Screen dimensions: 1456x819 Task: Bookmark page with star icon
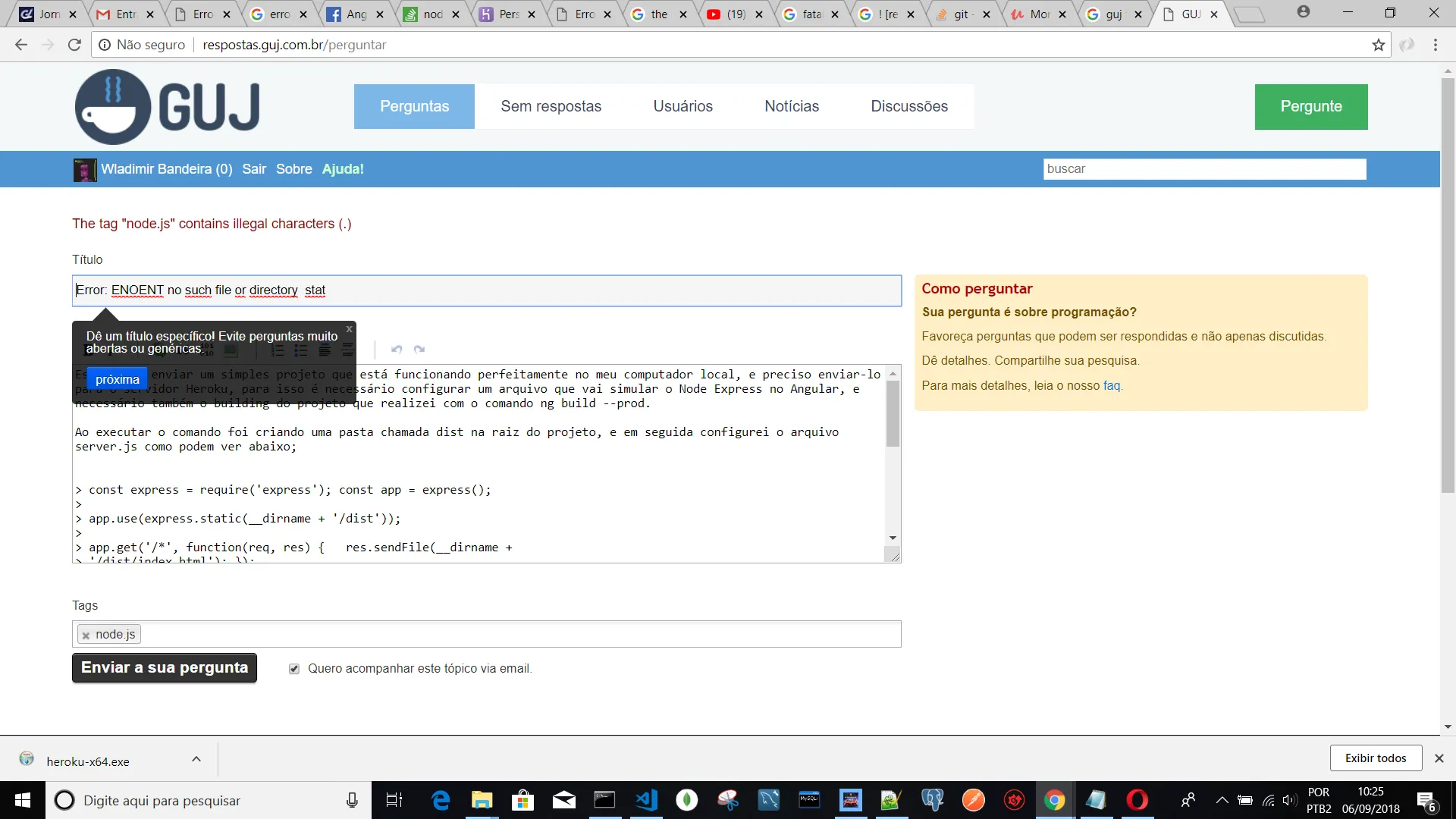(x=1378, y=45)
